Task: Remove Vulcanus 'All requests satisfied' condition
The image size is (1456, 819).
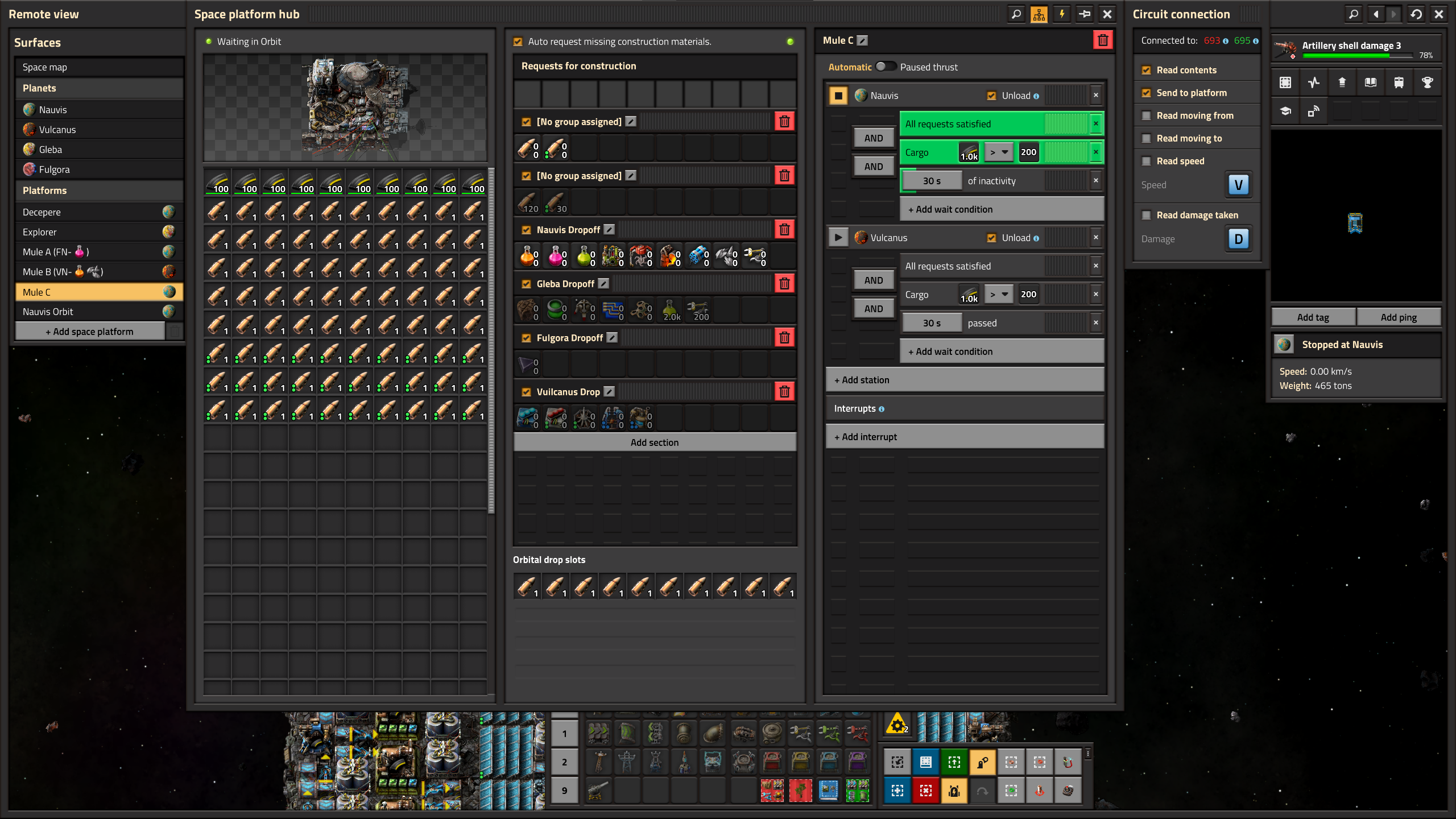Action: [1096, 266]
